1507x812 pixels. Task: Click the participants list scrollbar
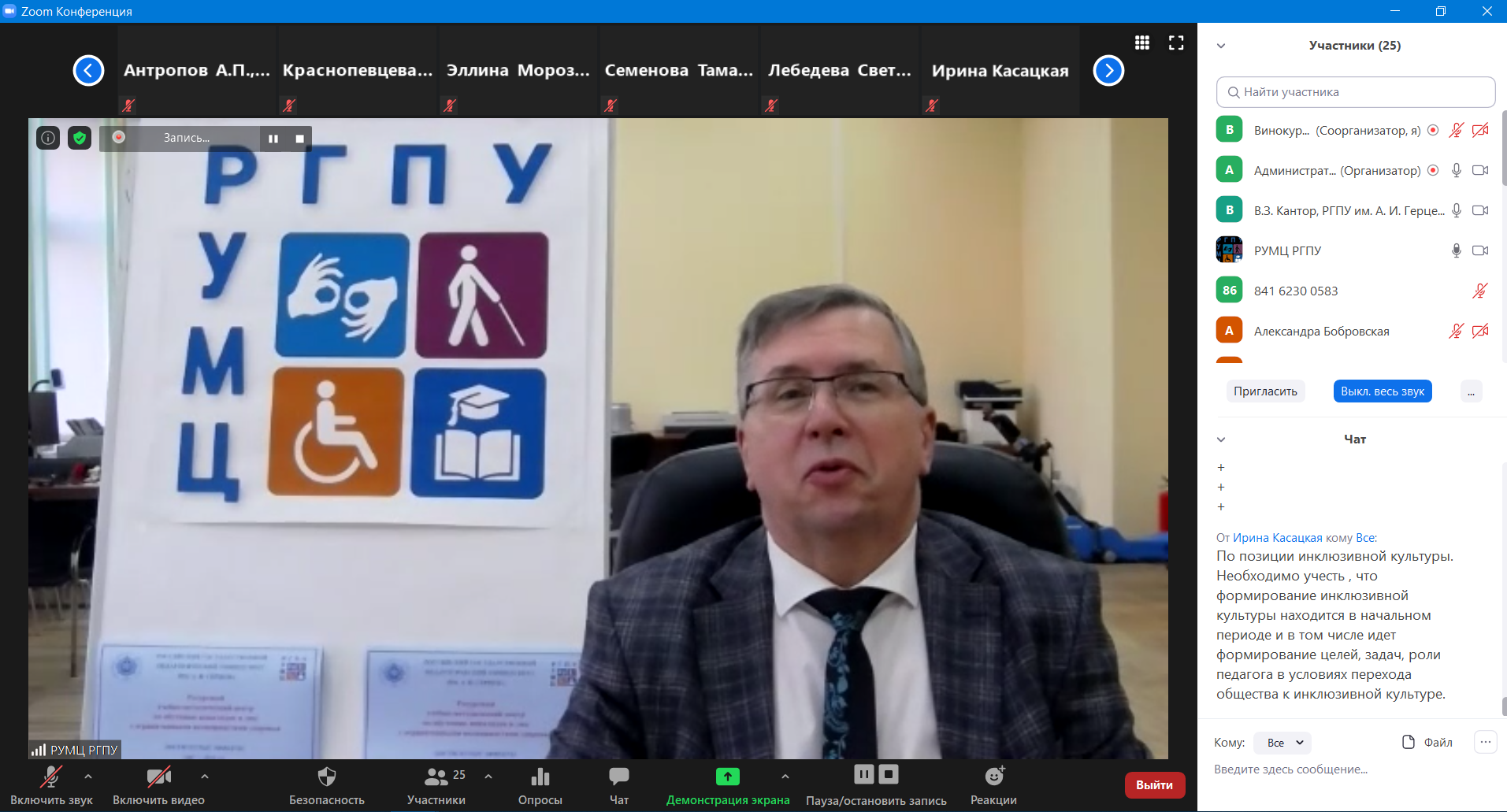click(x=1503, y=150)
